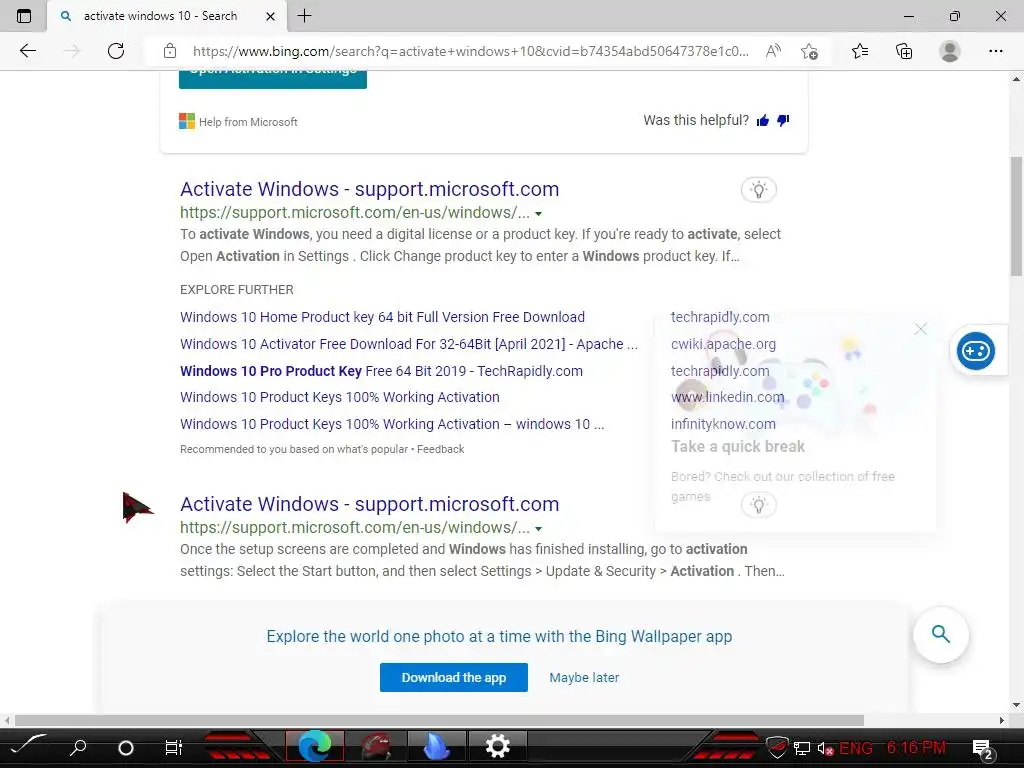Open Product Keys 100% Working Activation – windows 10 link

[392, 424]
